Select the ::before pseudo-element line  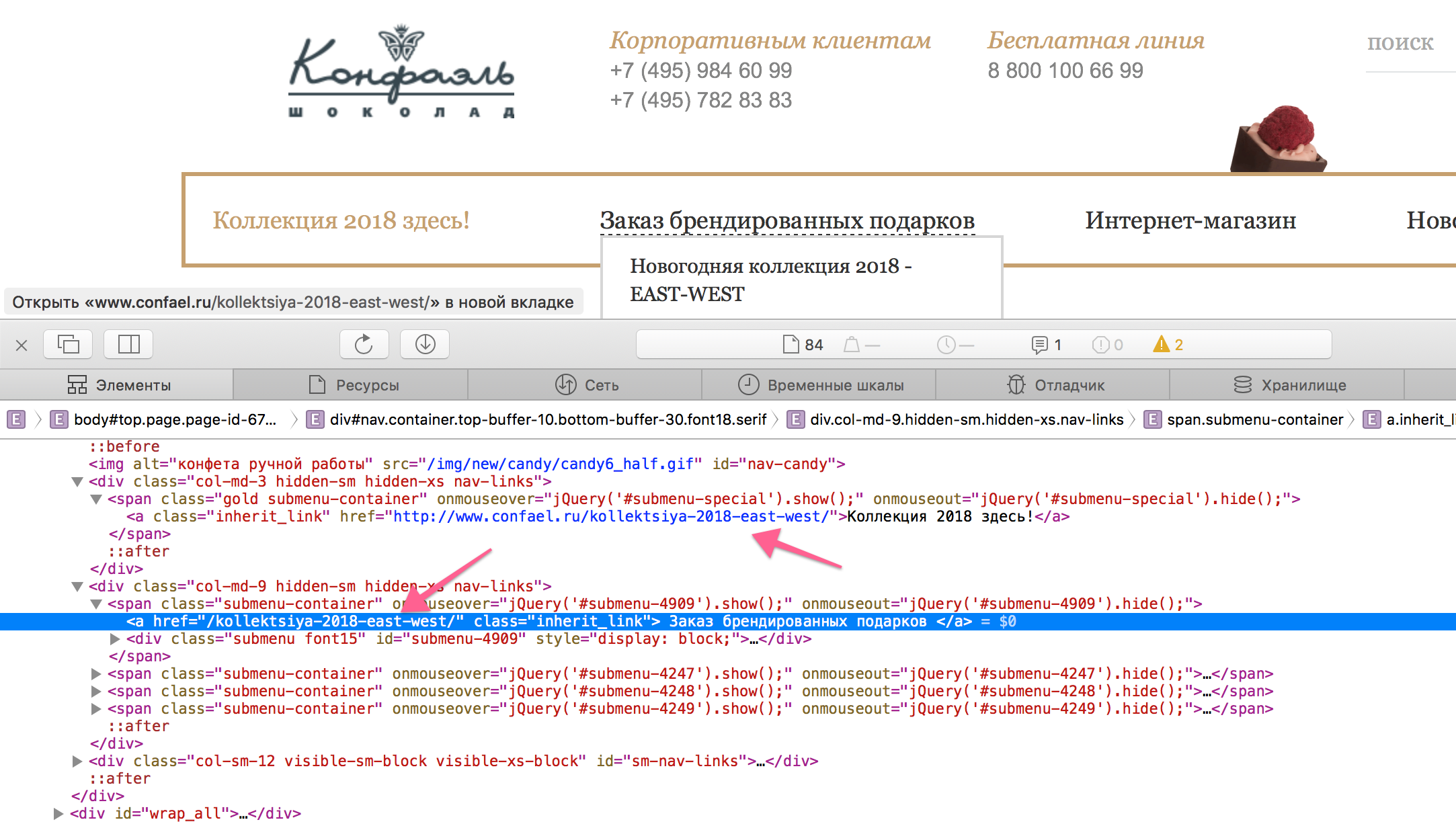click(x=124, y=447)
